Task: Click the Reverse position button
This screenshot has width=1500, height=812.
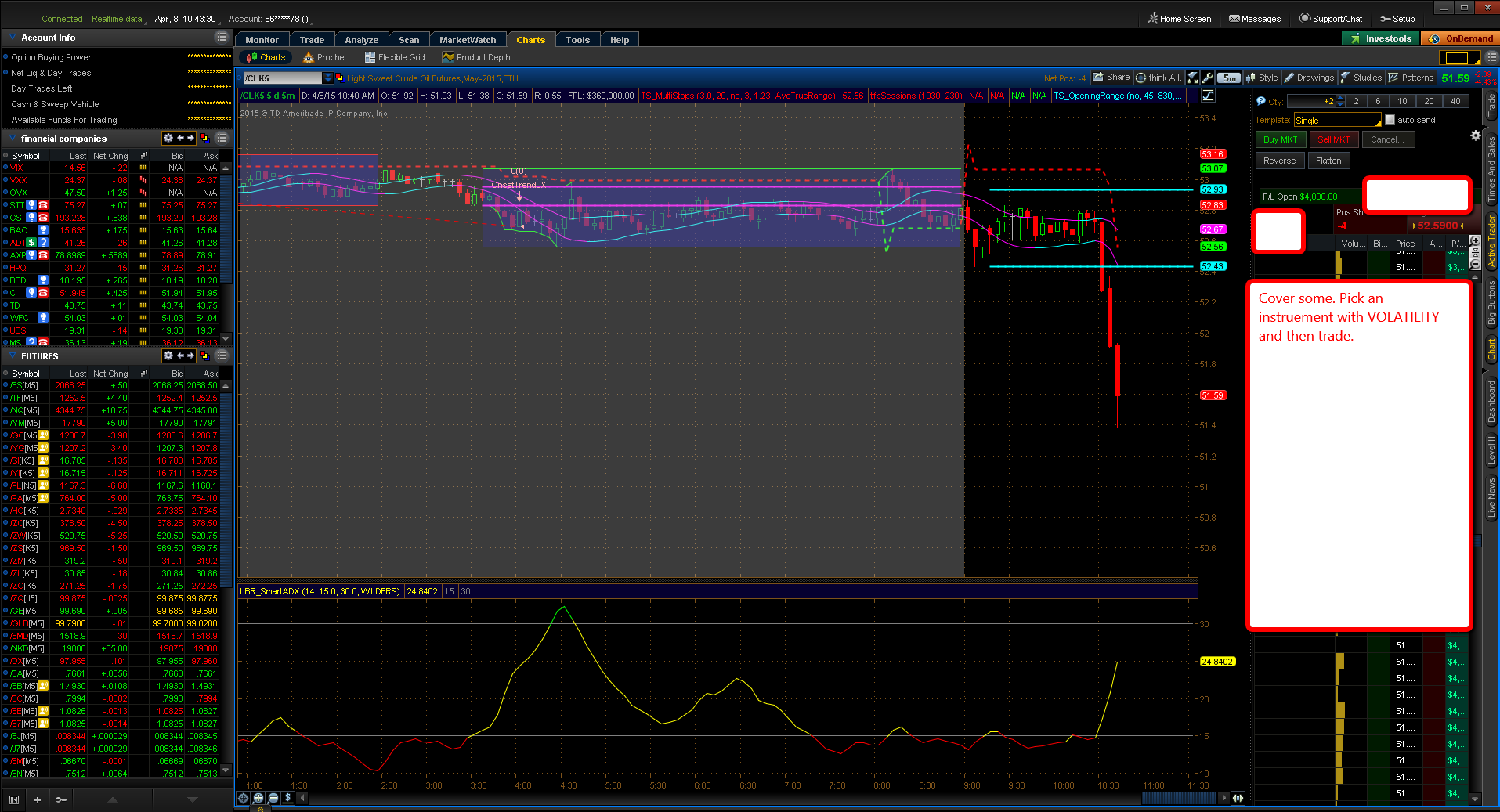Action: coord(1280,161)
